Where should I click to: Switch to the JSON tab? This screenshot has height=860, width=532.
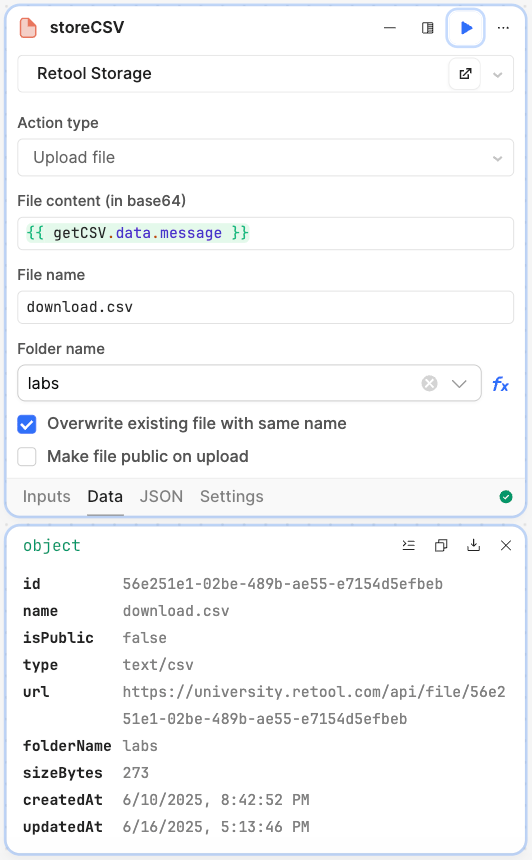[x=161, y=496]
